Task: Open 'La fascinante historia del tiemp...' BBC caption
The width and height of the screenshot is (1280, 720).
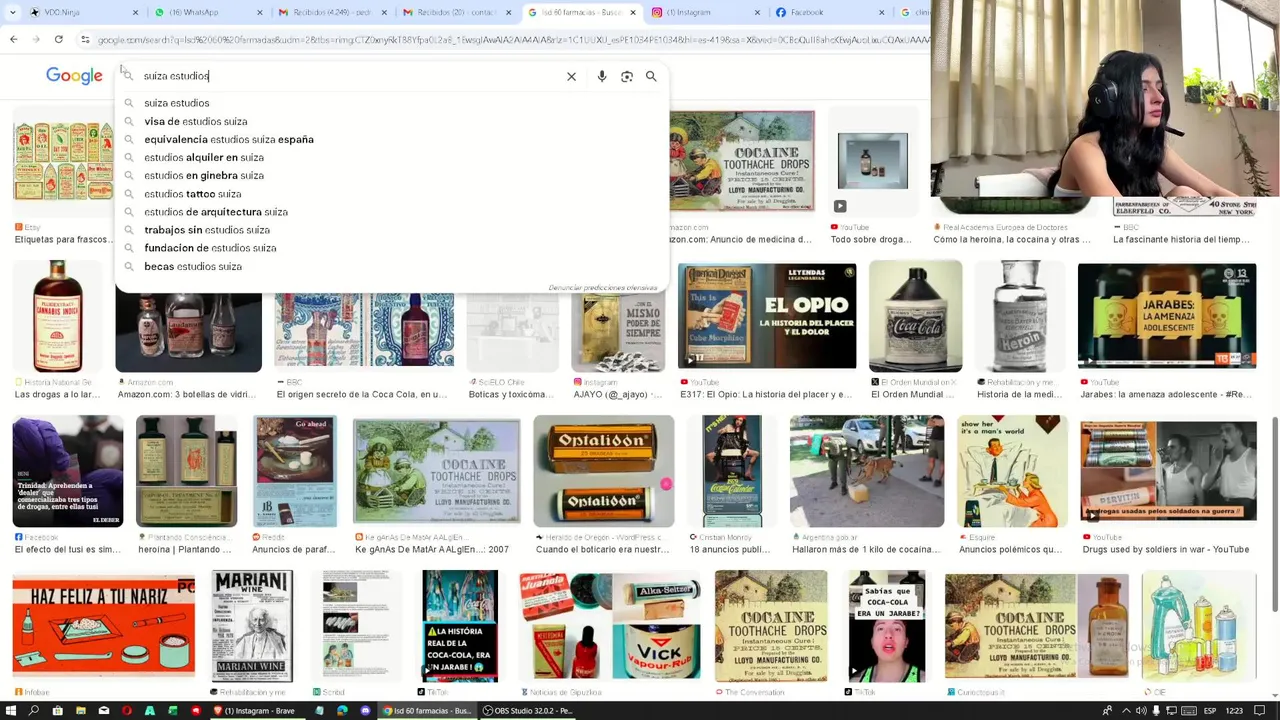Action: pyautogui.click(x=1181, y=240)
